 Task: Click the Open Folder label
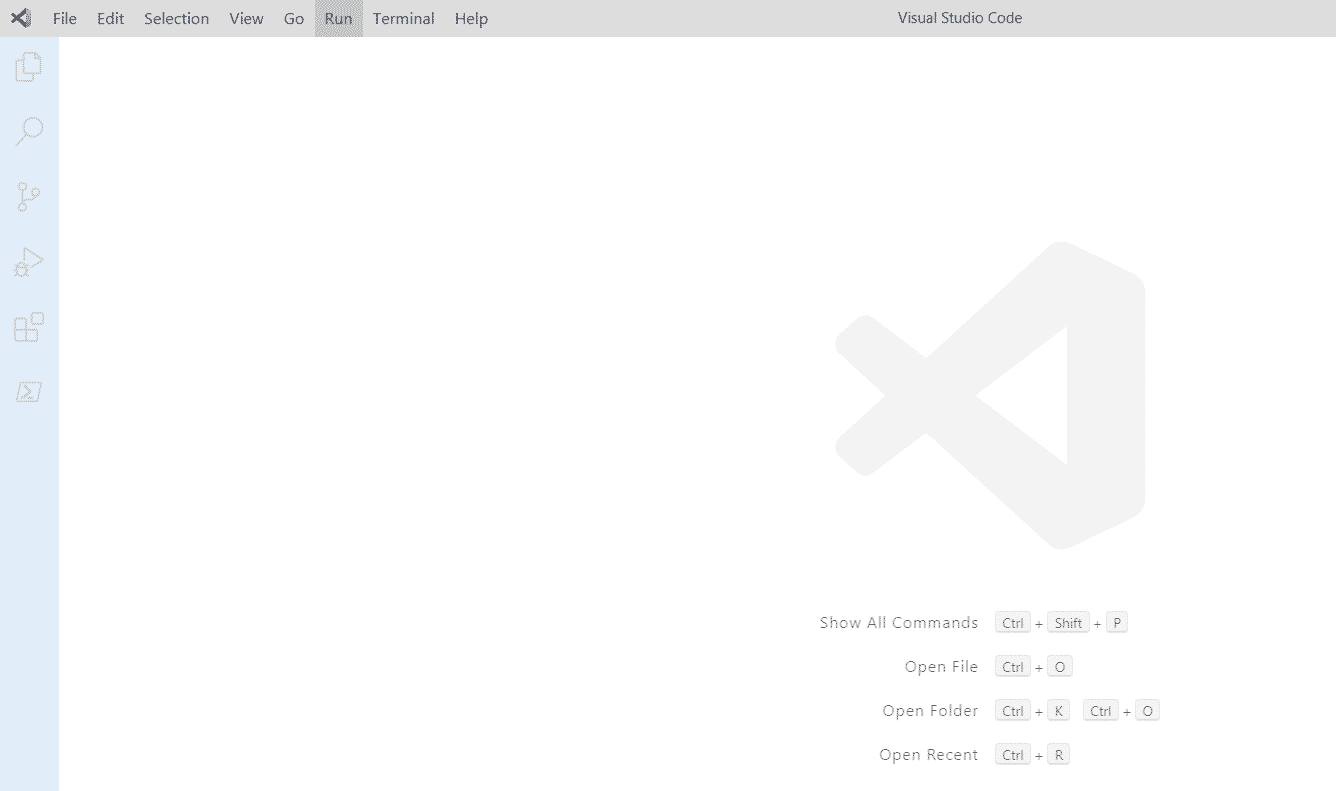coord(930,710)
